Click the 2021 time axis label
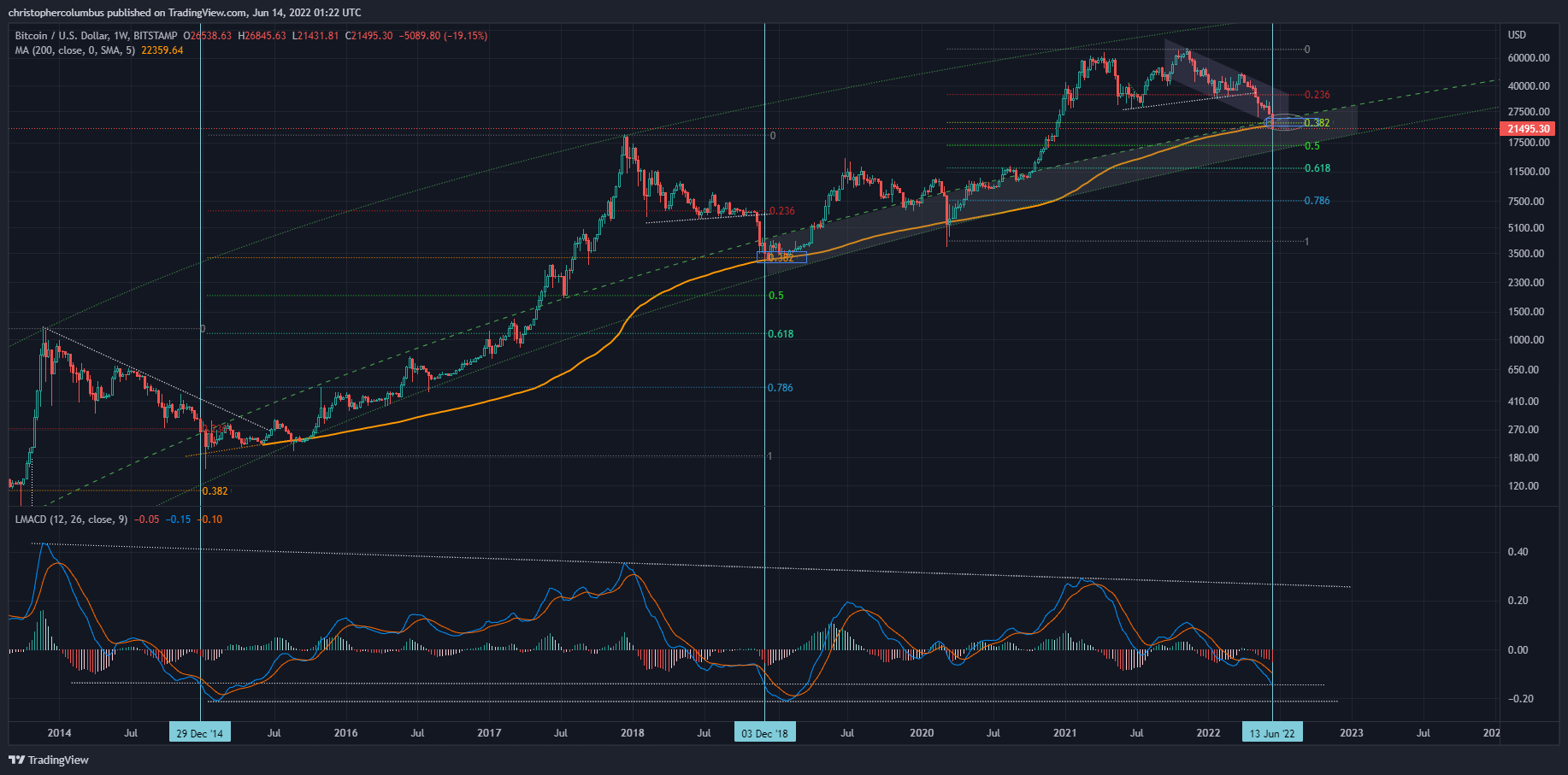This screenshot has height=775, width=1568. pos(1064,733)
